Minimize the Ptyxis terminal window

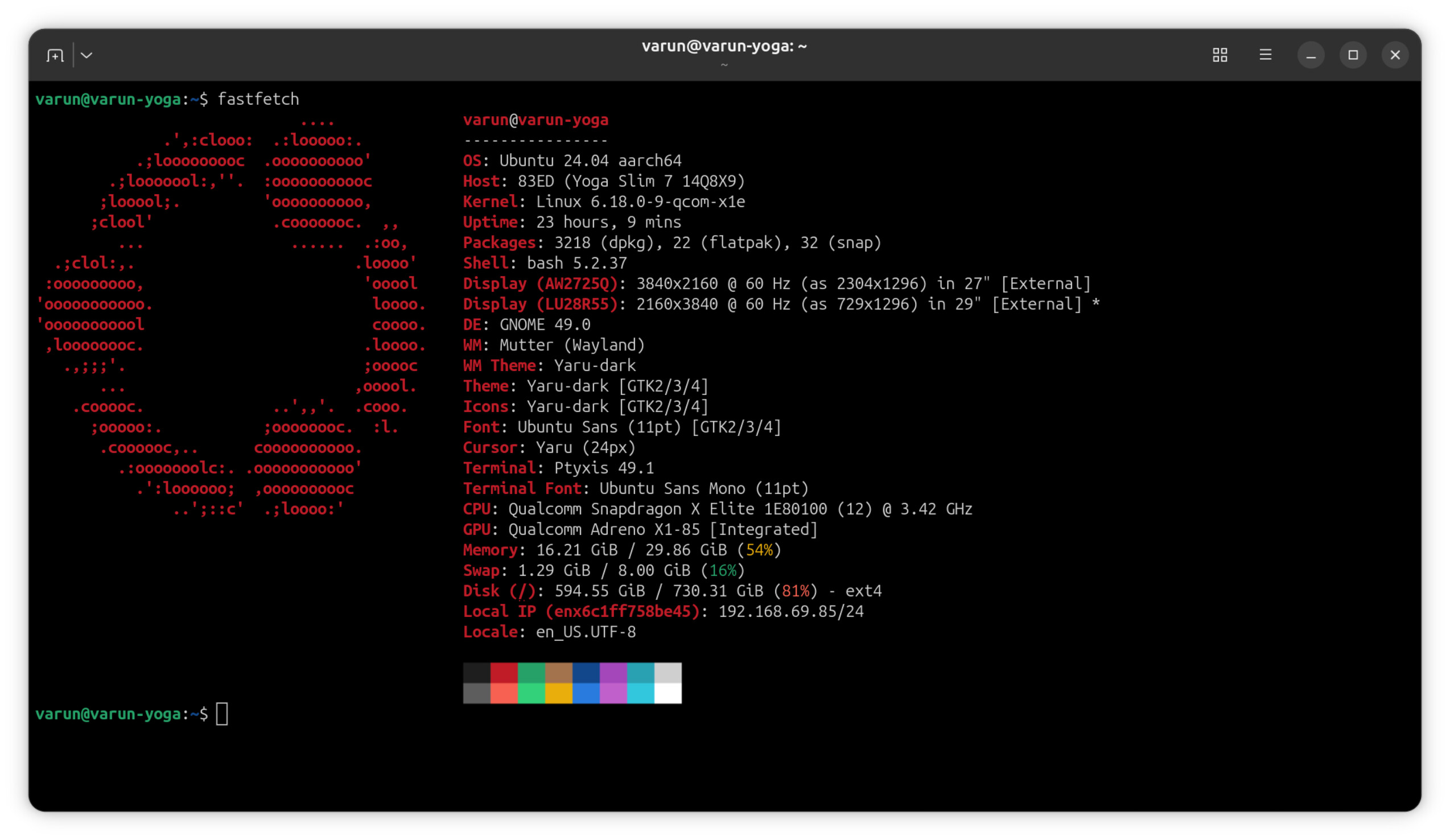pyautogui.click(x=1310, y=55)
